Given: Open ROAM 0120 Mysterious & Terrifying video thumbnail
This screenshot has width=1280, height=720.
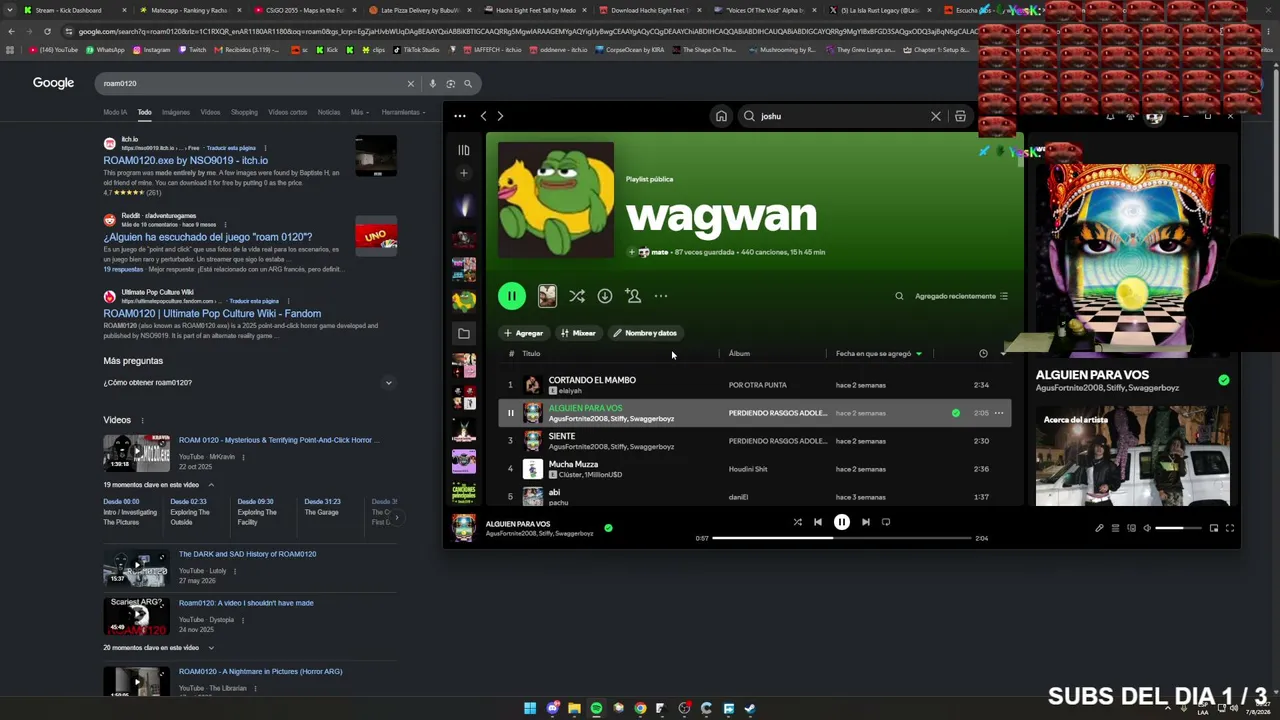Looking at the screenshot, I should click(136, 453).
